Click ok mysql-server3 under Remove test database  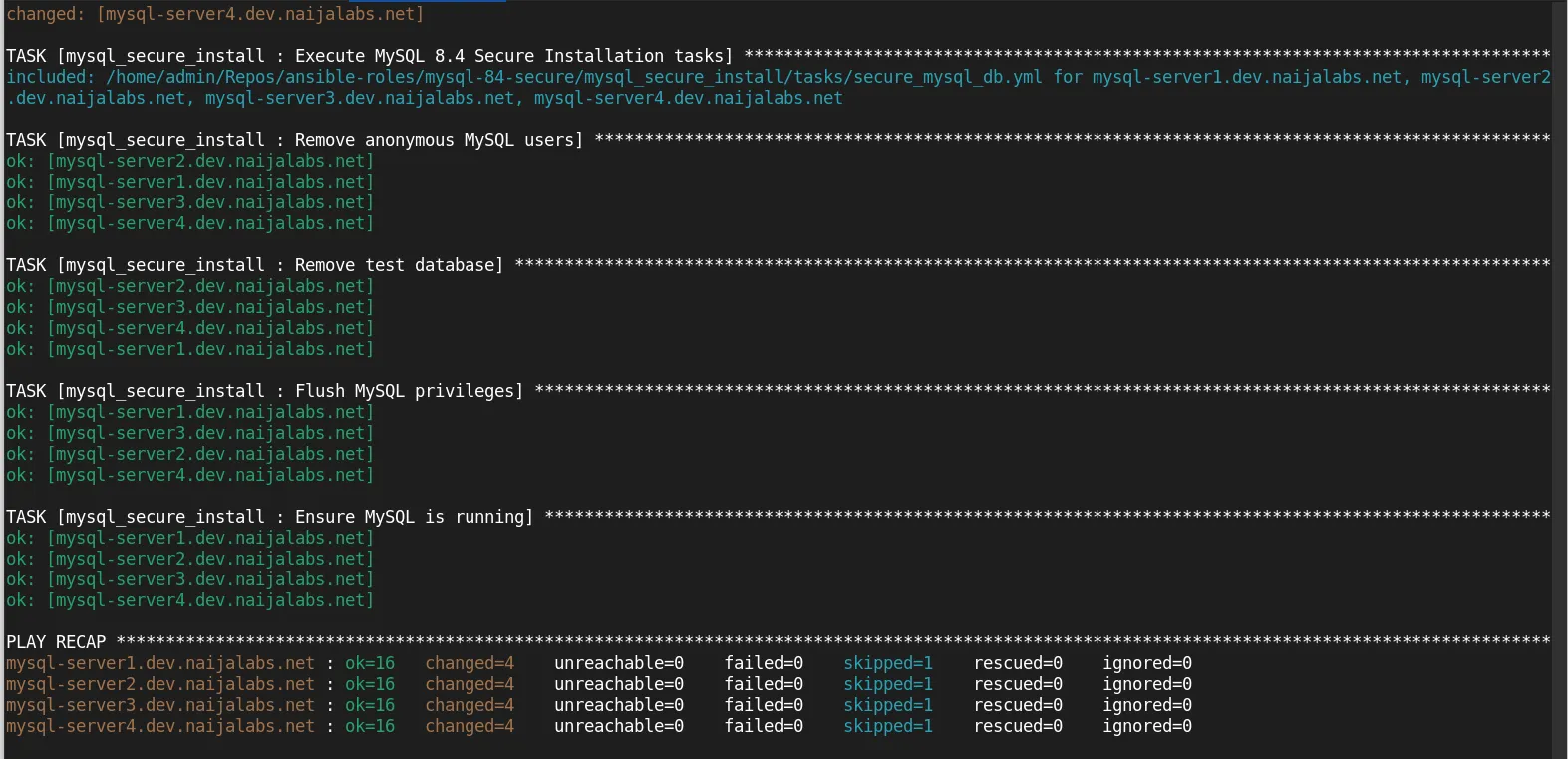pos(190,307)
